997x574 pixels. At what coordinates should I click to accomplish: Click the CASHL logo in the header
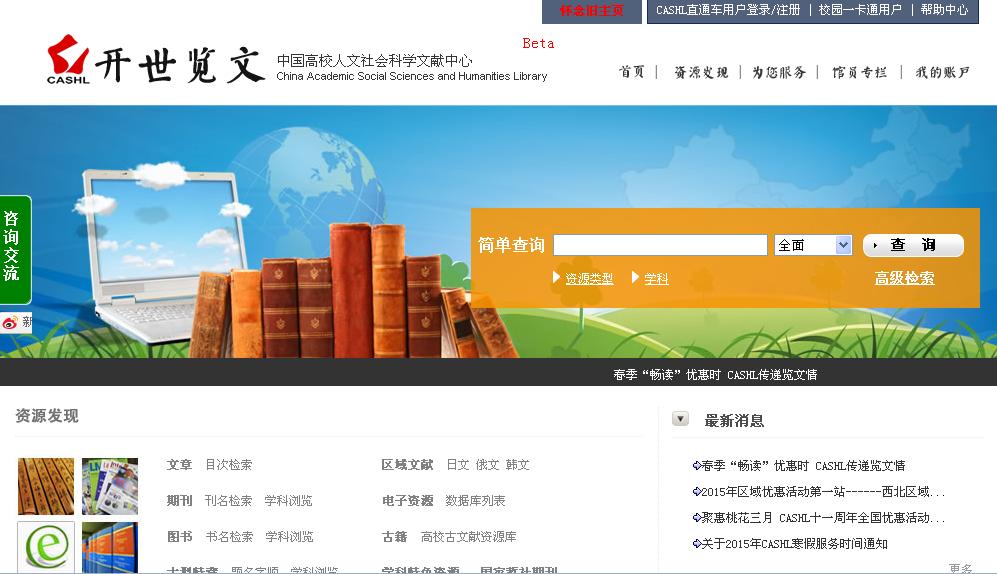point(68,60)
